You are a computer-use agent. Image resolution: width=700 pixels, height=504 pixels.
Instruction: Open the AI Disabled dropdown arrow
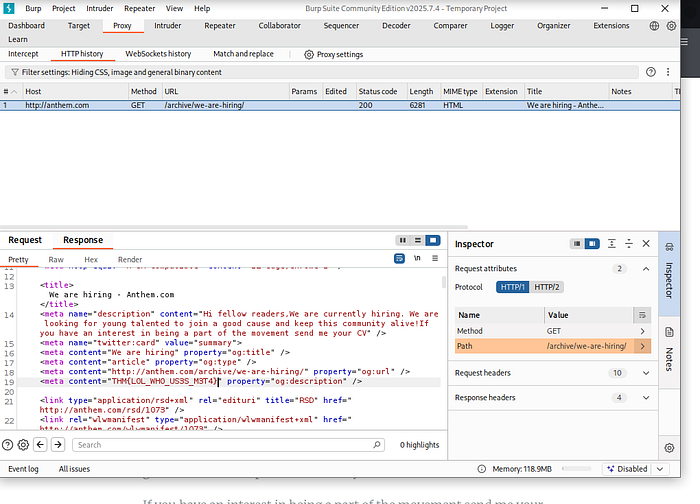pos(660,469)
